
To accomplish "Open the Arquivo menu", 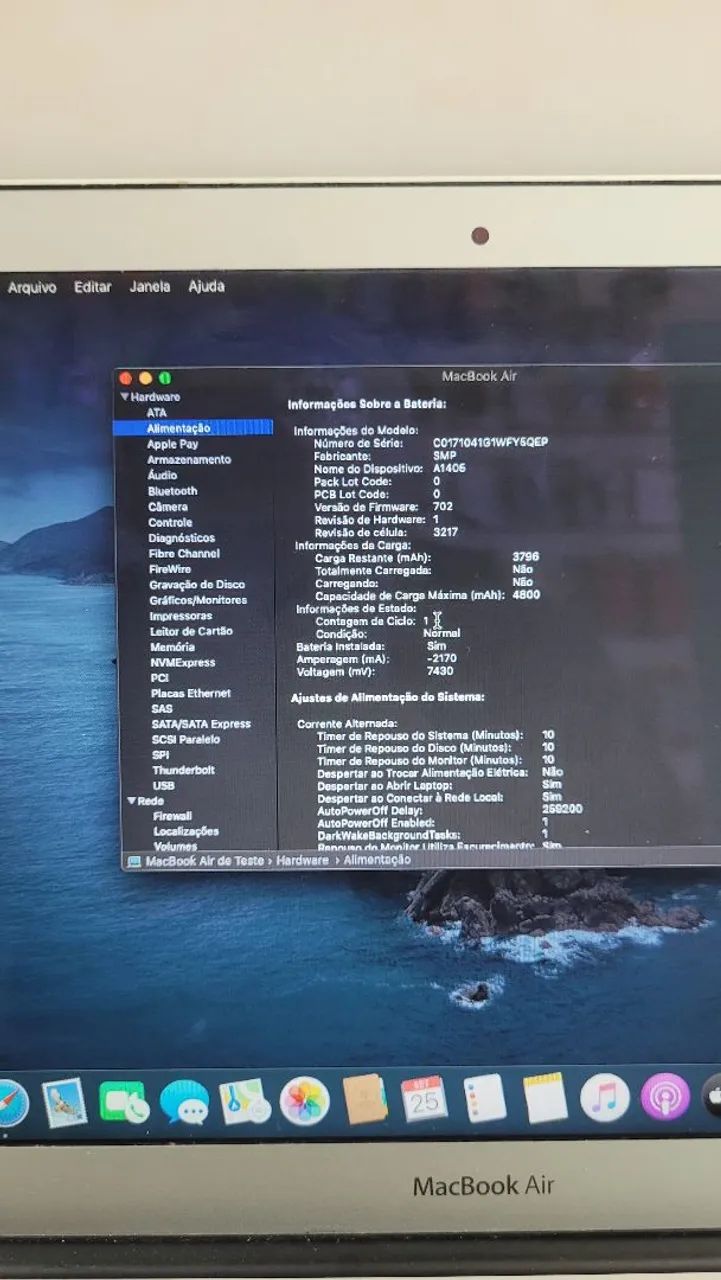I will click(32, 288).
